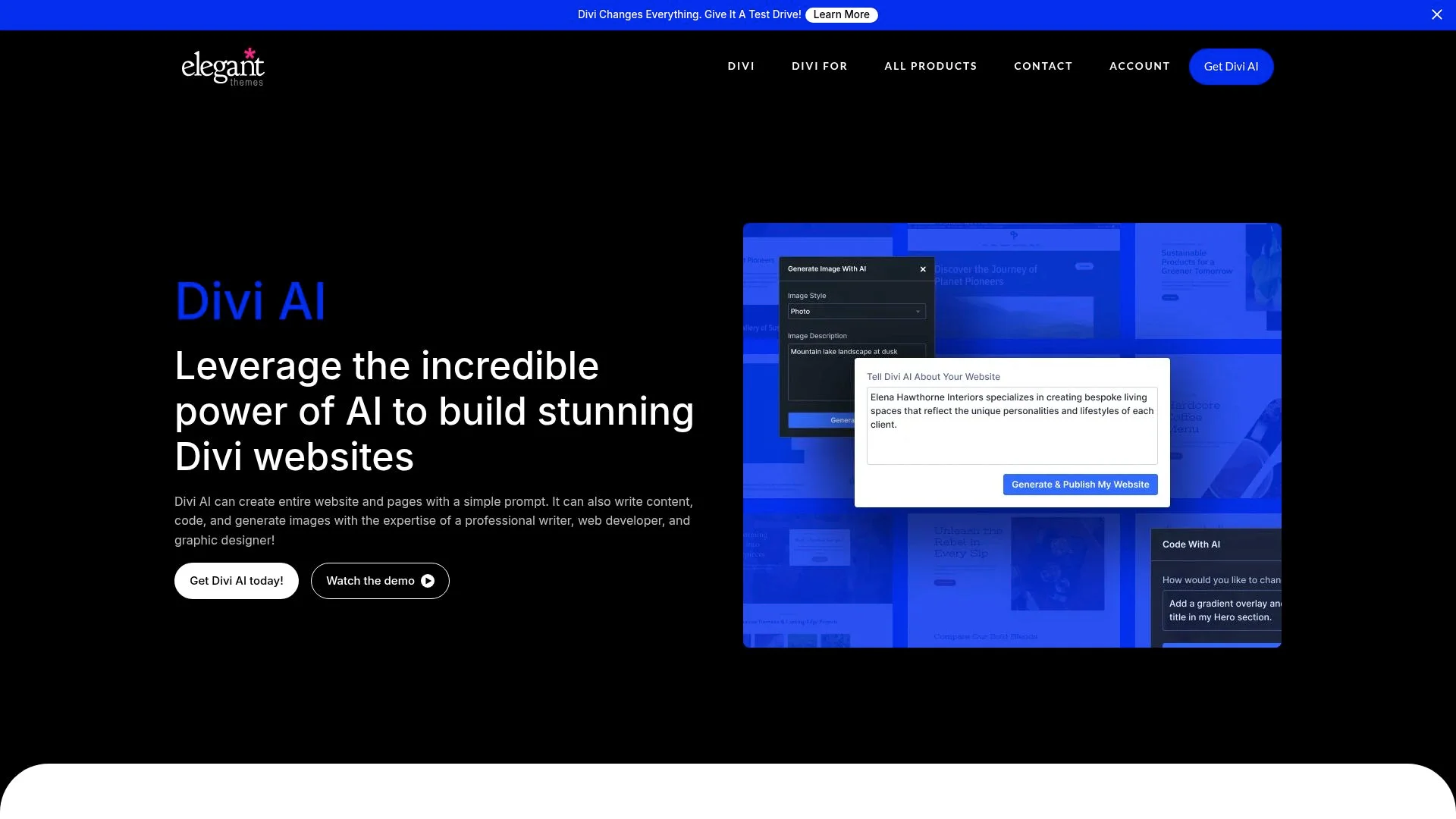
Task: Click the Divi AI heading text
Action: tap(250, 301)
